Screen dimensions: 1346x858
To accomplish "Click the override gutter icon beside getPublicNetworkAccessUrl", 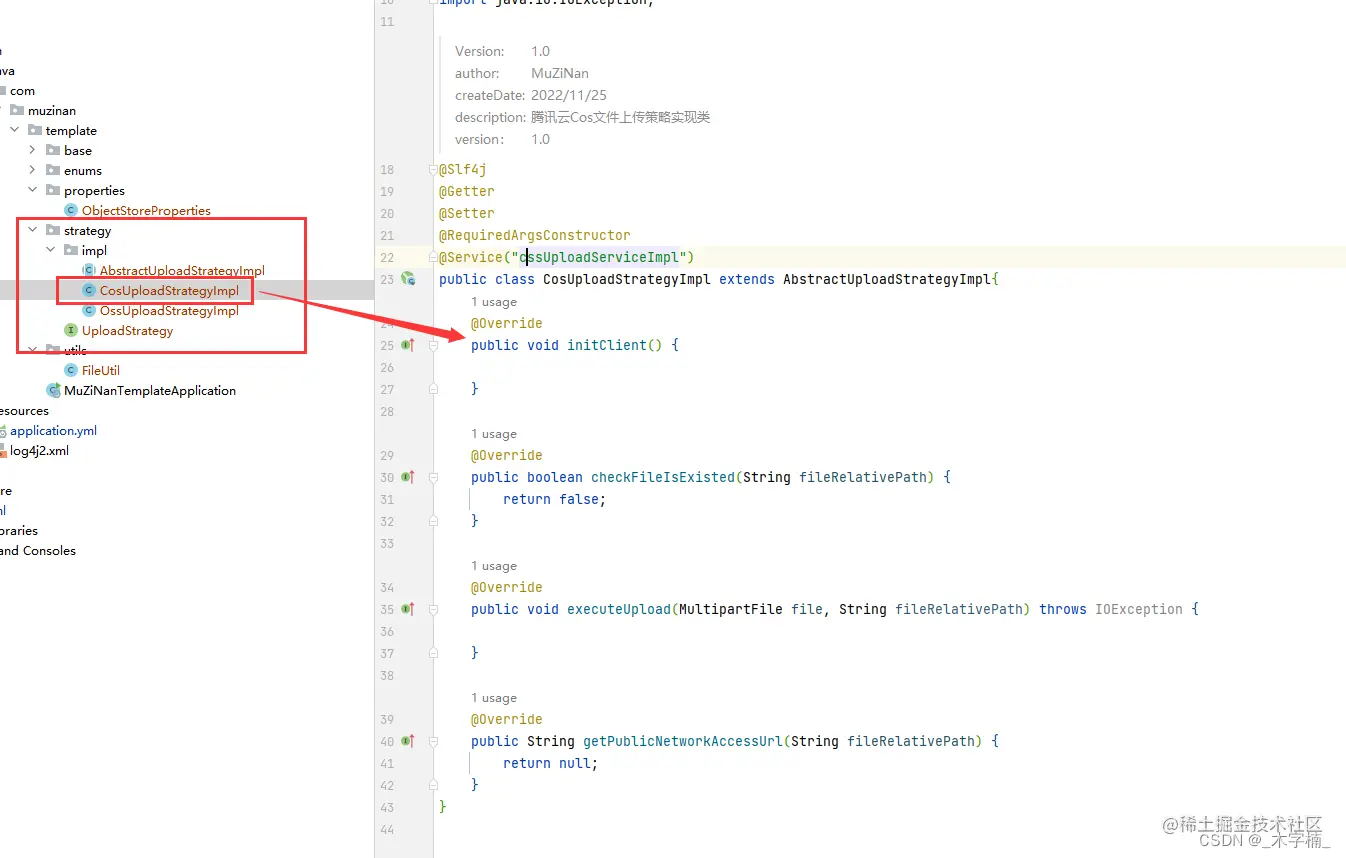I will [x=408, y=741].
